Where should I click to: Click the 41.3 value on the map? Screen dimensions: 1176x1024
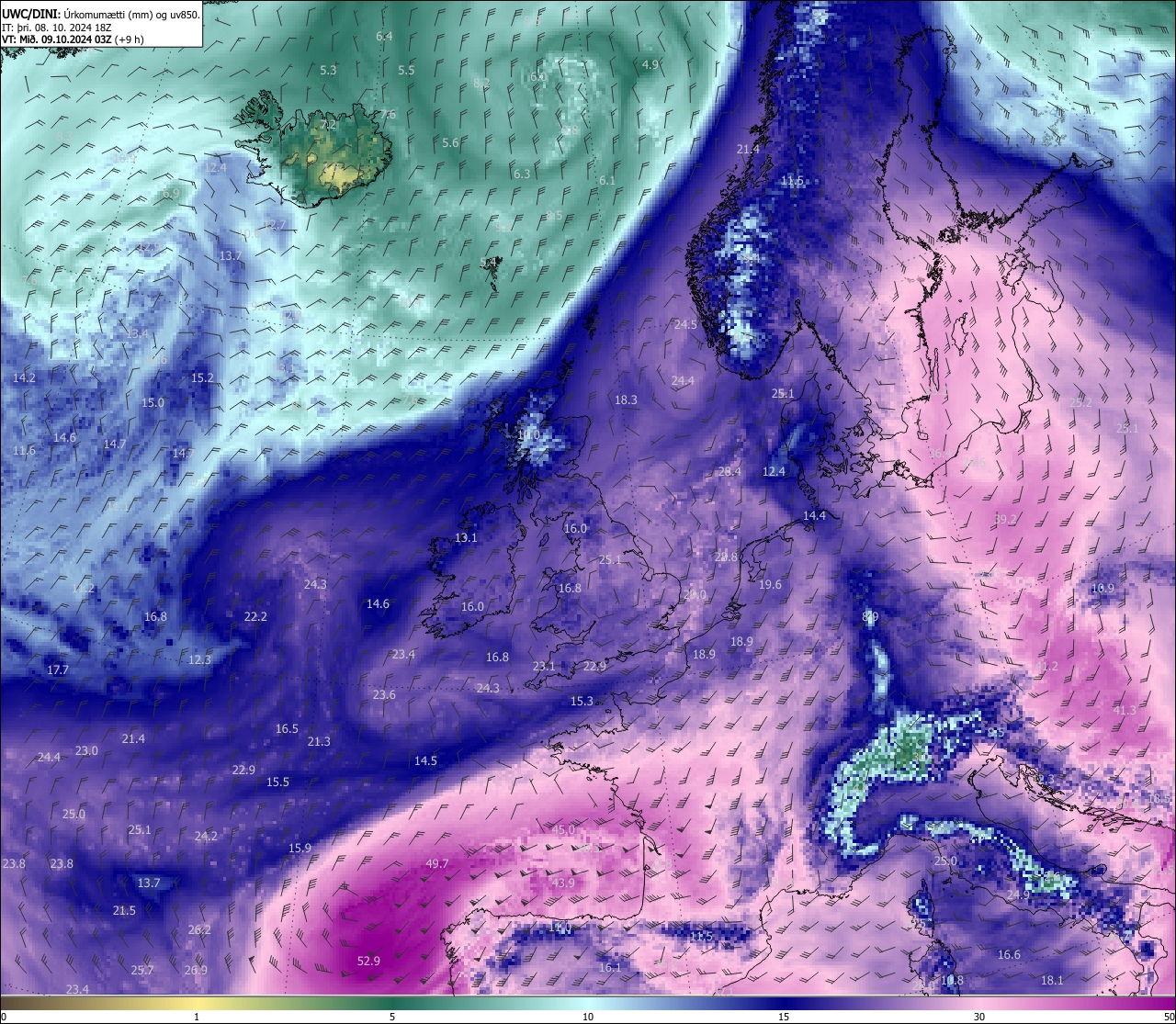pos(1125,710)
